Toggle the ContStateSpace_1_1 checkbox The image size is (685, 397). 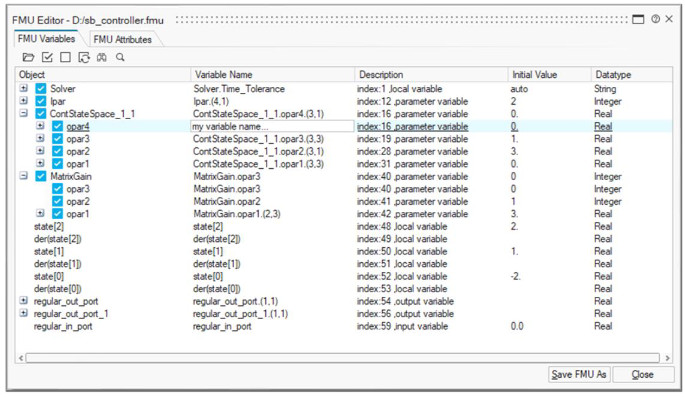click(41, 114)
